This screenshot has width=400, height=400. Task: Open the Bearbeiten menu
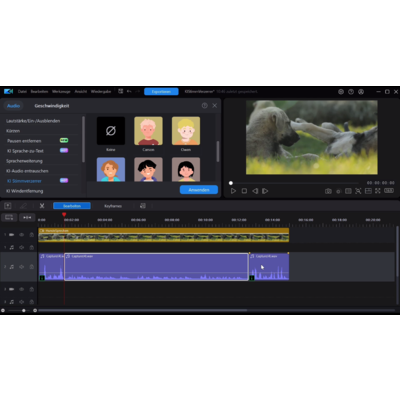39,91
